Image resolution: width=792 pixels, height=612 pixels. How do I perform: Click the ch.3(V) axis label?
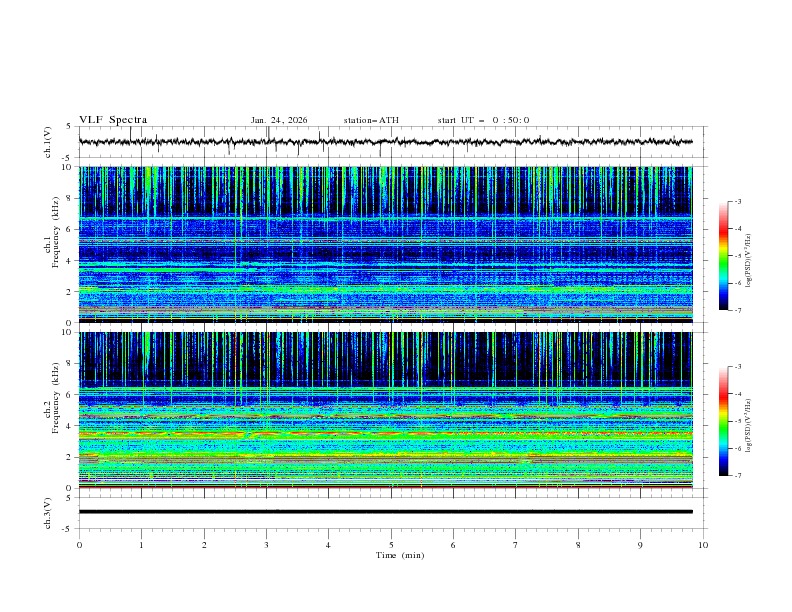[x=48, y=512]
